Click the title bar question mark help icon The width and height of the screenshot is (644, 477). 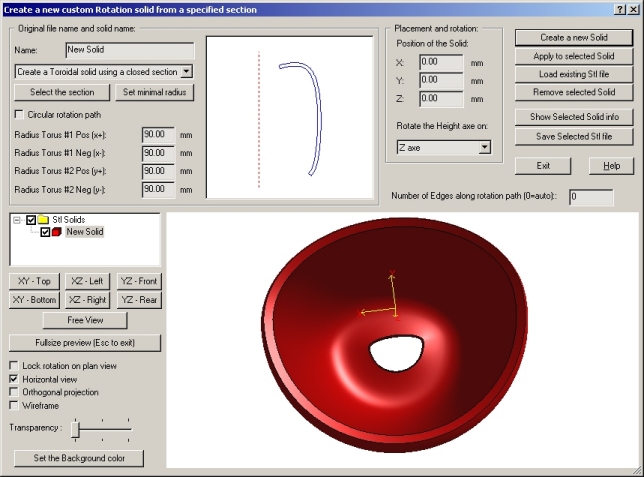click(x=621, y=9)
